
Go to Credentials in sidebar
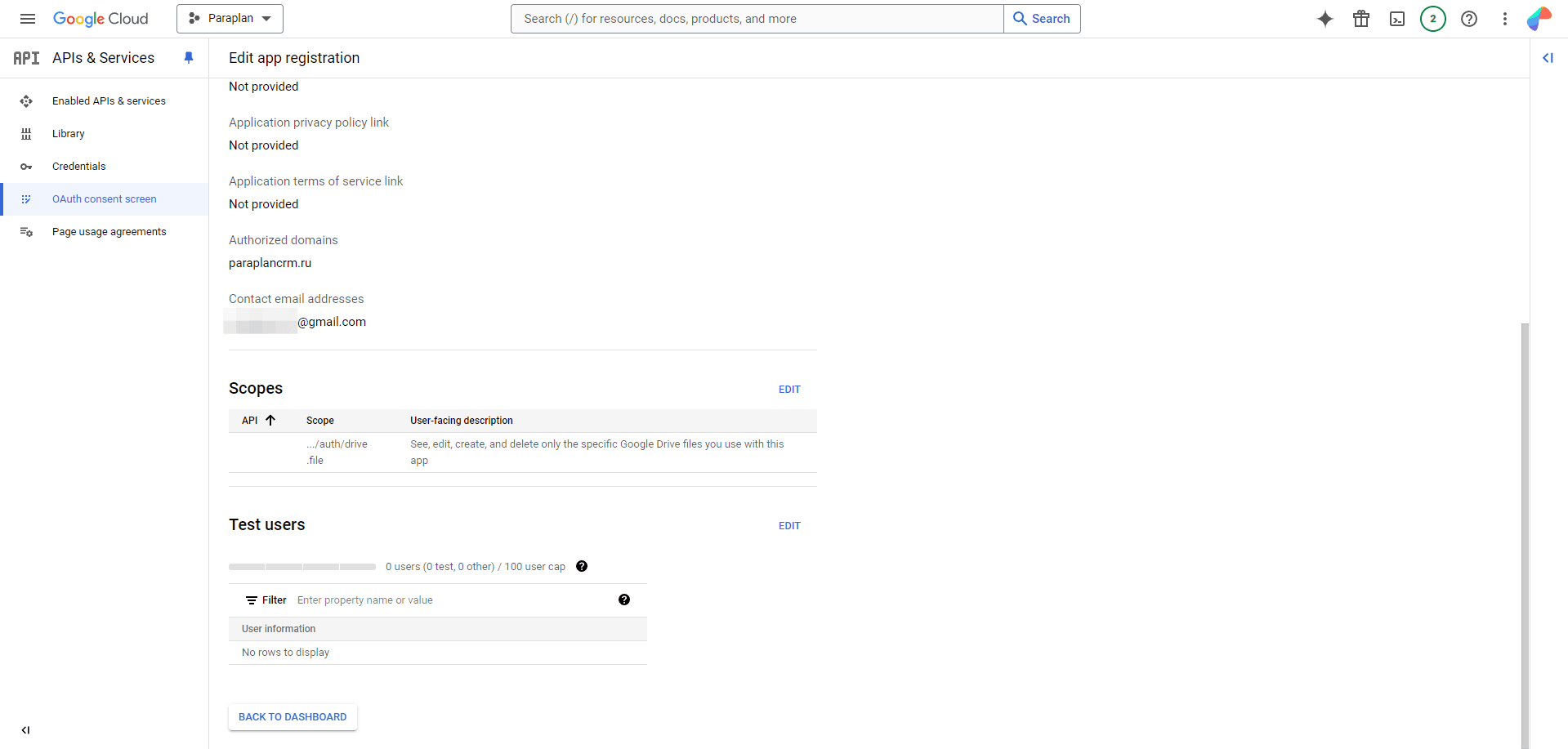[x=78, y=167]
